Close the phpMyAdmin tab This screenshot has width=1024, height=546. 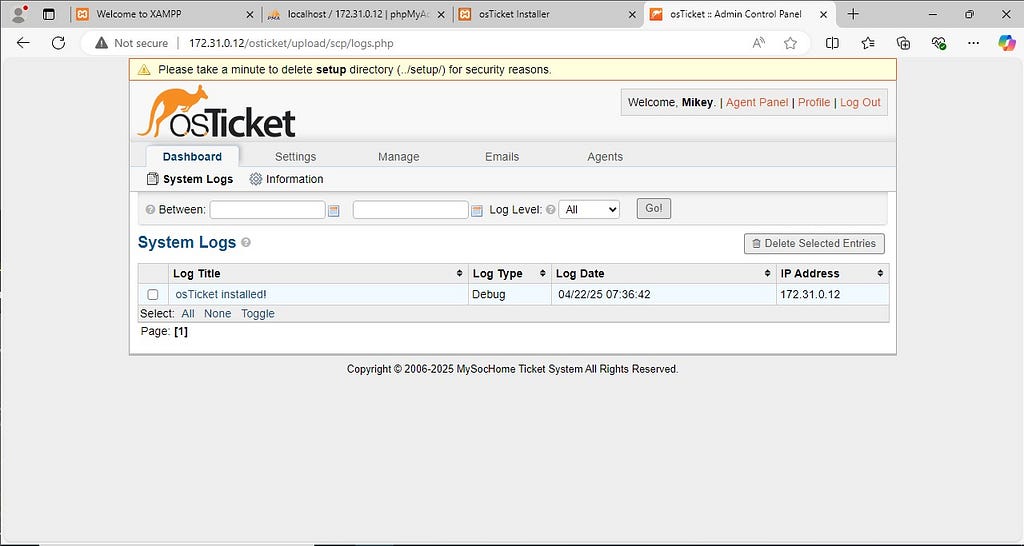click(x=441, y=14)
